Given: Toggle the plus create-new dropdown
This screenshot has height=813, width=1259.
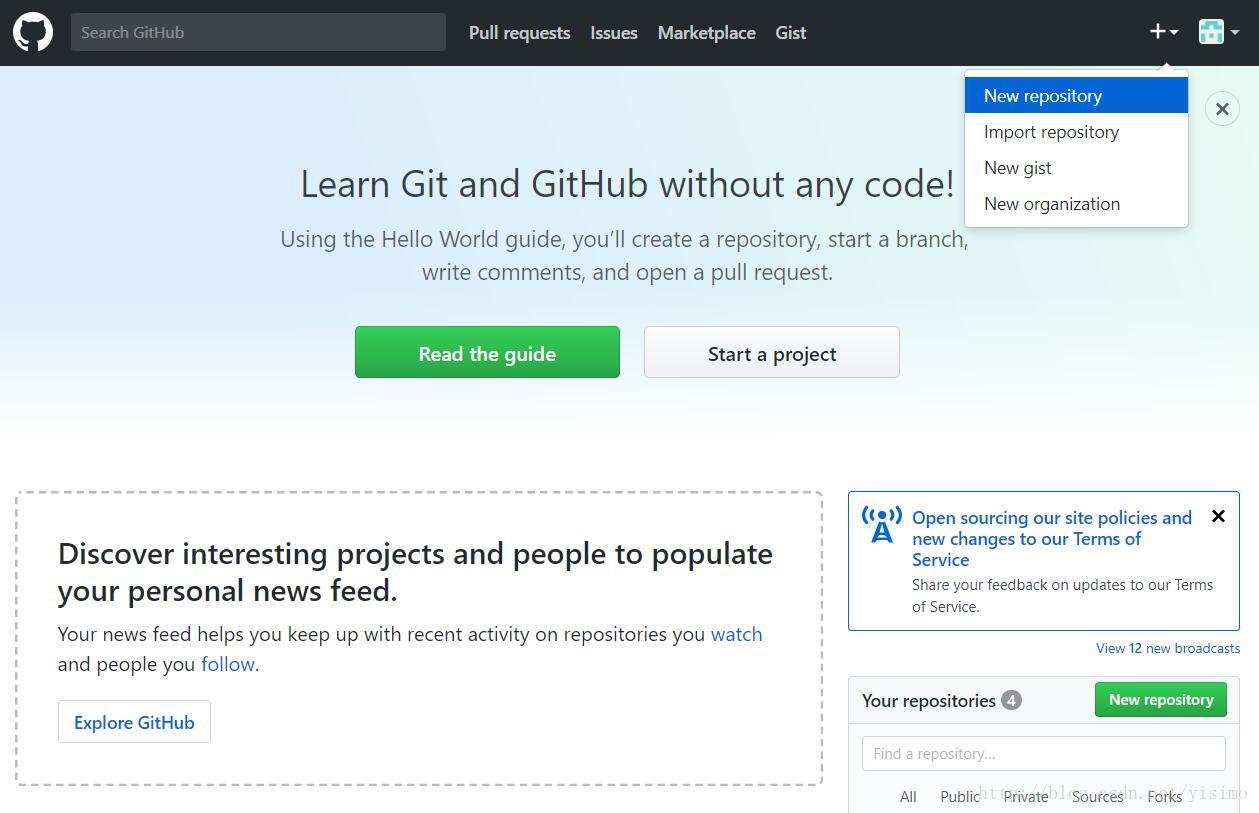Looking at the screenshot, I should coord(1163,32).
